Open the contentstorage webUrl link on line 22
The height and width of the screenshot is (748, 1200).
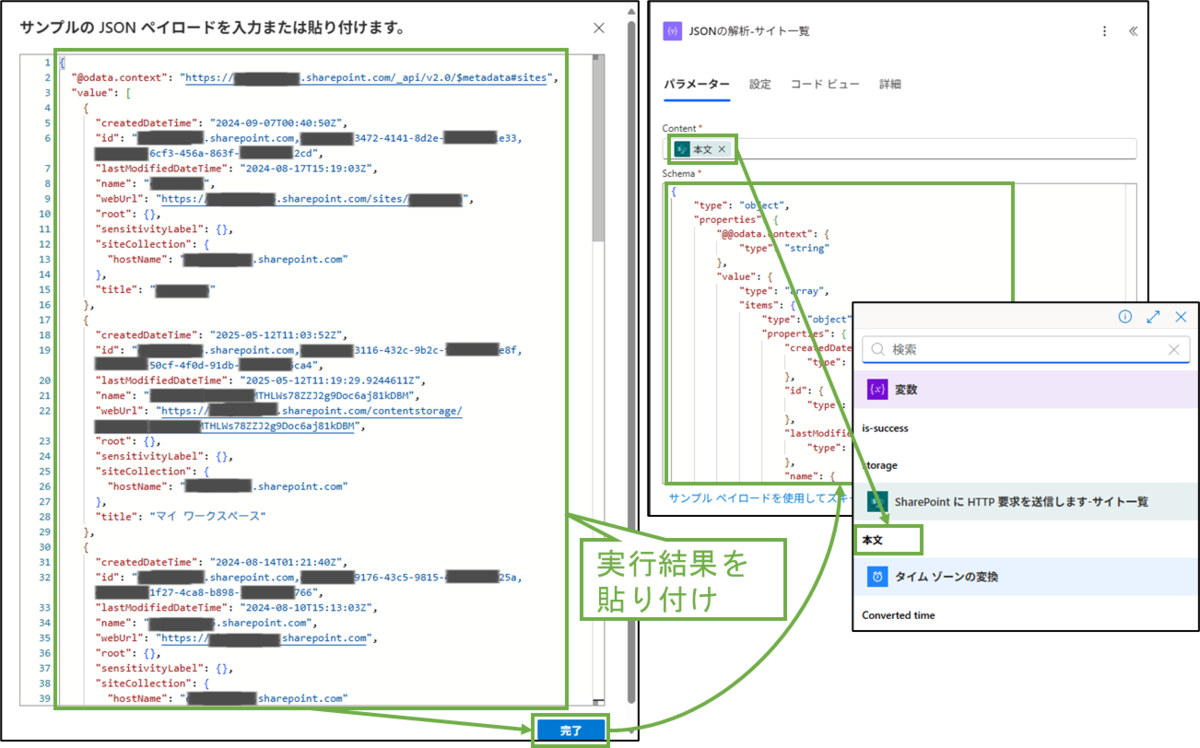tap(310, 410)
